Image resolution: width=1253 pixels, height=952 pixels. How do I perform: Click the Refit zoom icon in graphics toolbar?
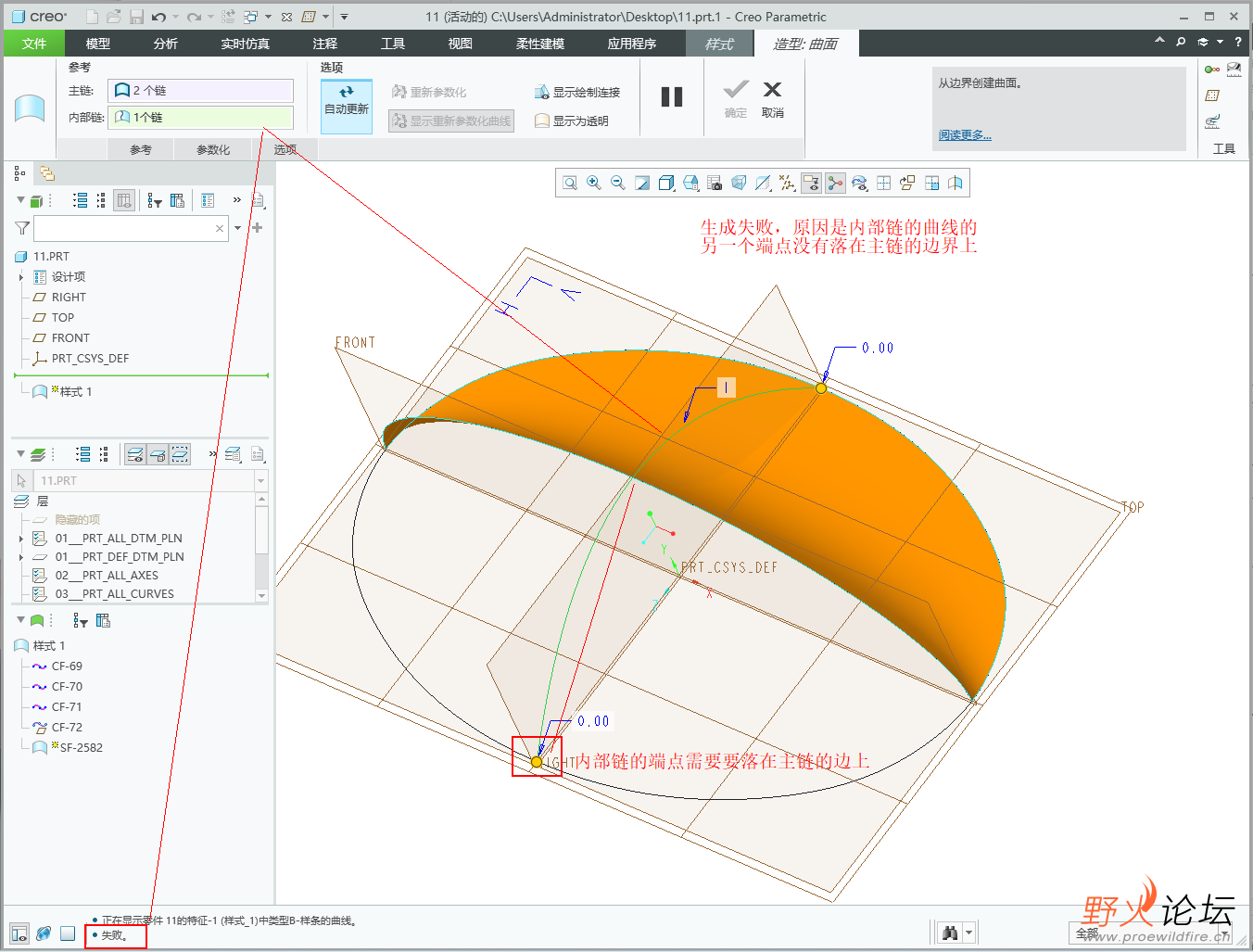(x=570, y=184)
